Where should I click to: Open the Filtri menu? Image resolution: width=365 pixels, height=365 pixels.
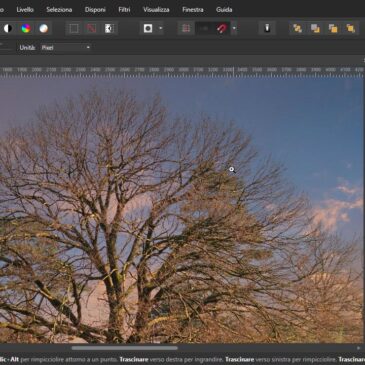pyautogui.click(x=124, y=10)
